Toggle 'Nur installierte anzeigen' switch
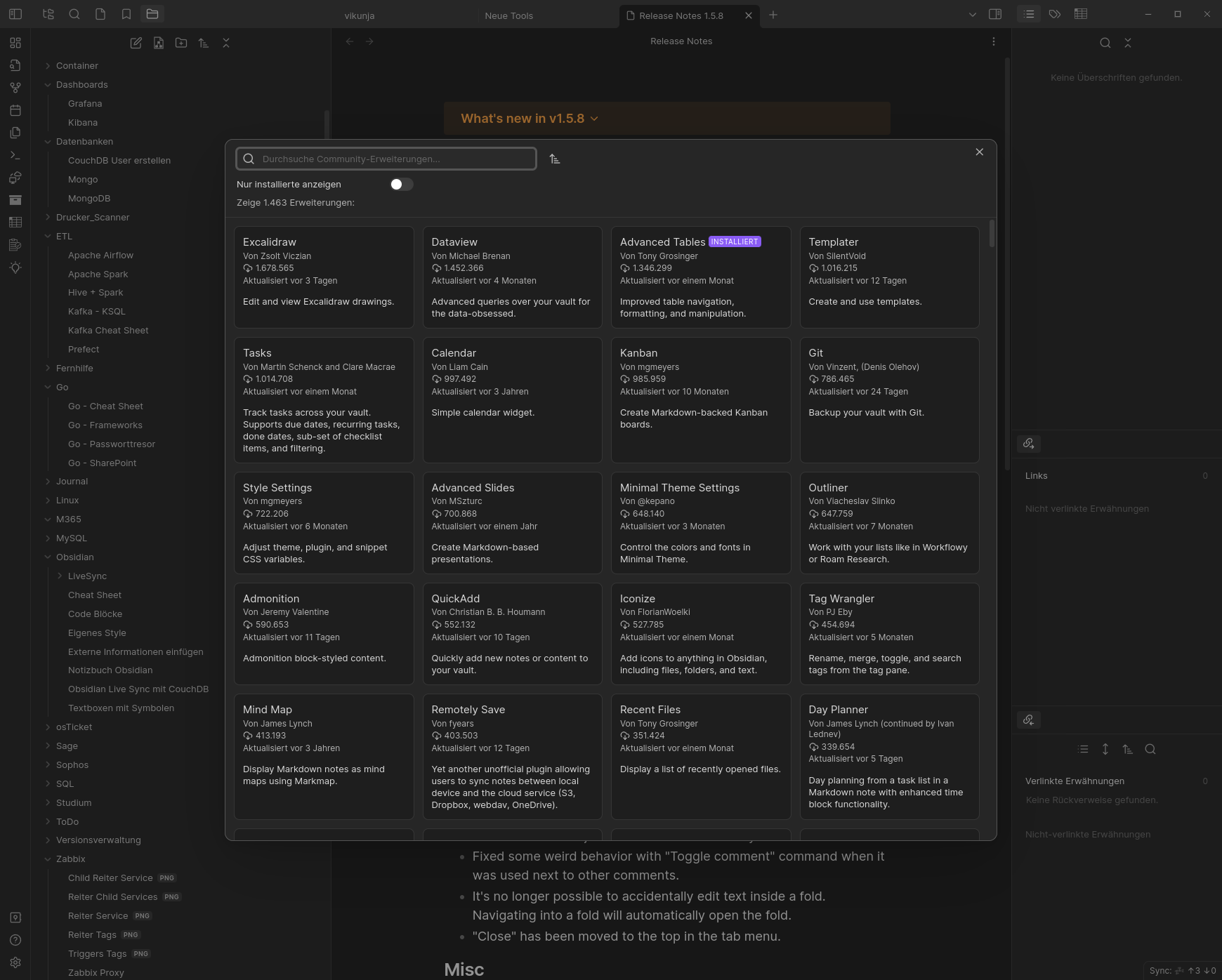 402,184
